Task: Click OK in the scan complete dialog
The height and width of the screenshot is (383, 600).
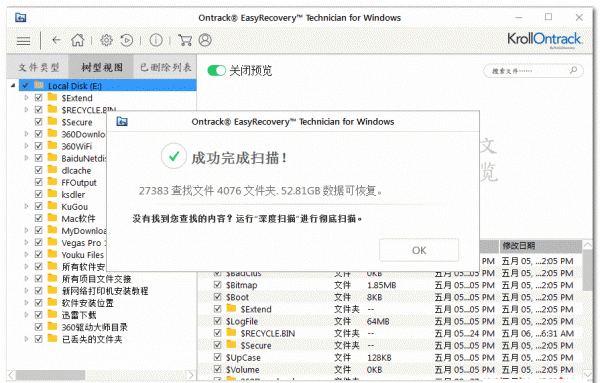Action: (x=419, y=250)
